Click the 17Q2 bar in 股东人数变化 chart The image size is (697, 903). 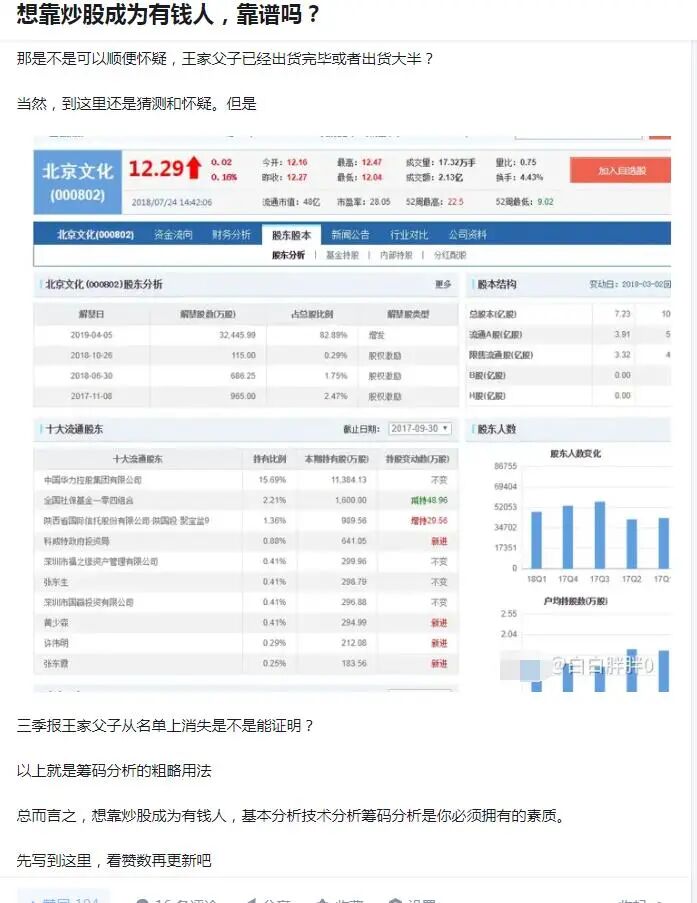point(632,544)
